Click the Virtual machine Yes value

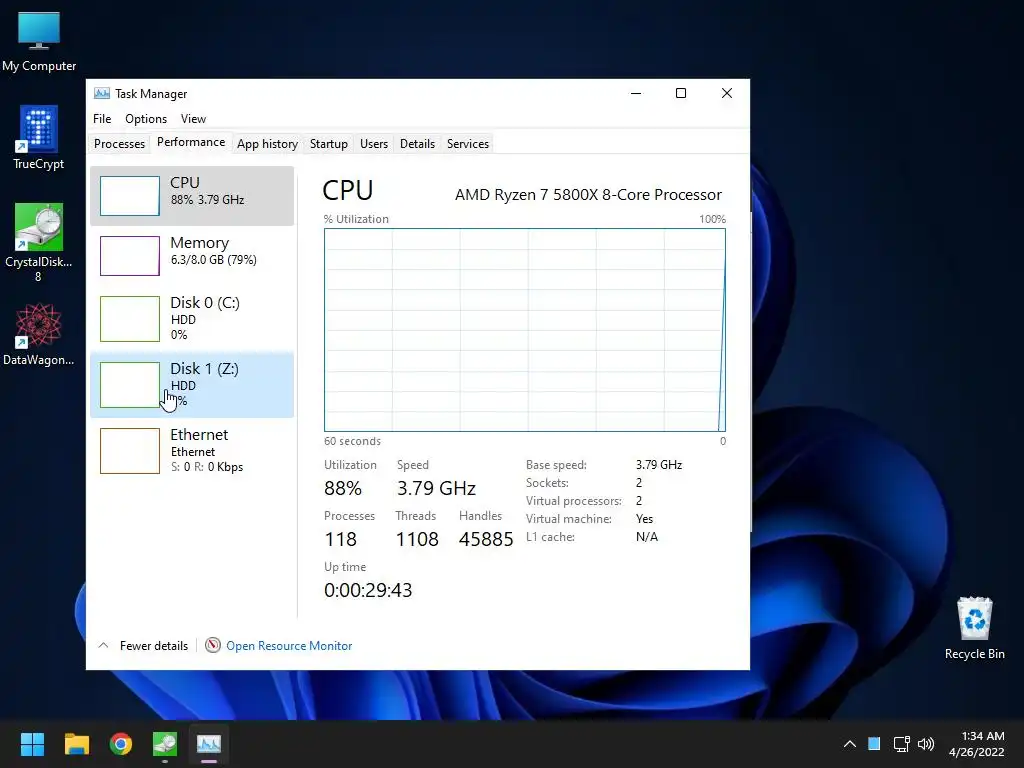644,519
